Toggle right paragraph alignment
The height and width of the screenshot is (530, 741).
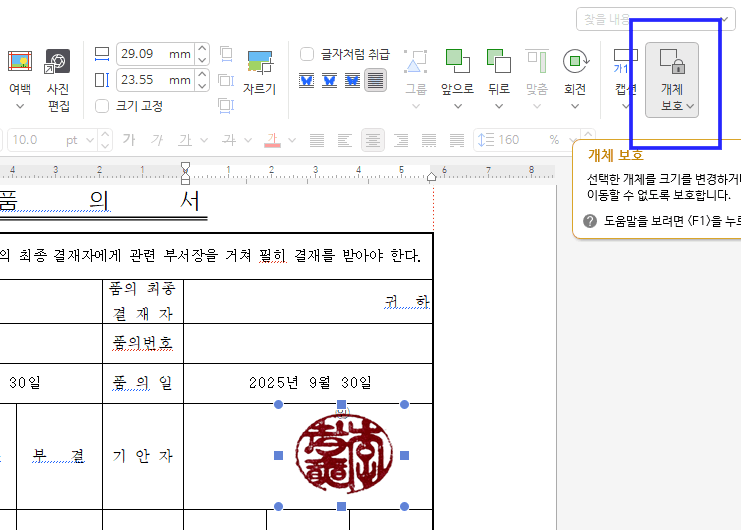[401, 140]
